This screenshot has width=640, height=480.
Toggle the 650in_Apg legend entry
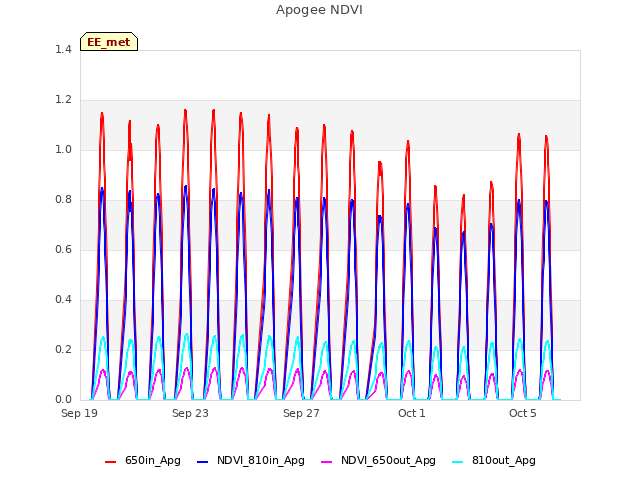tap(143, 461)
